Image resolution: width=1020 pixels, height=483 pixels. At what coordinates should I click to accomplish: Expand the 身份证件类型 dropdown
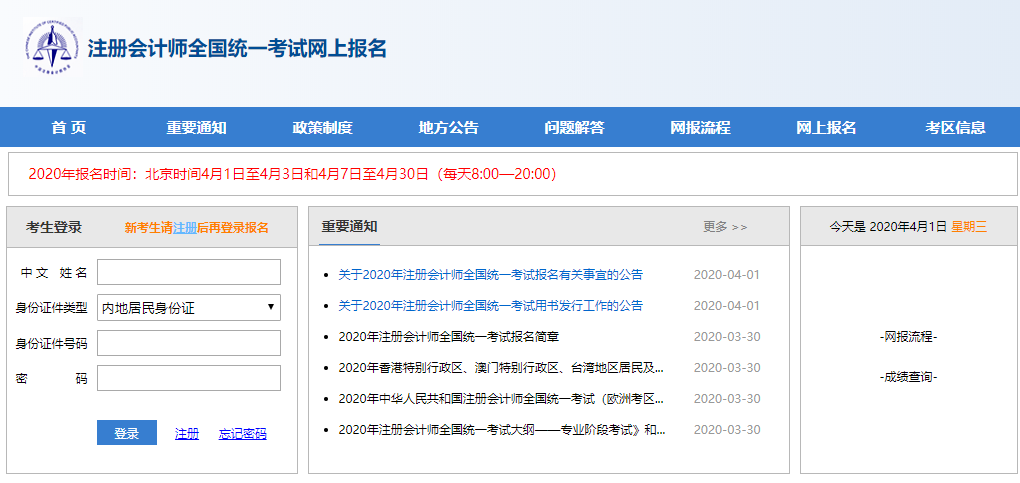coord(189,308)
